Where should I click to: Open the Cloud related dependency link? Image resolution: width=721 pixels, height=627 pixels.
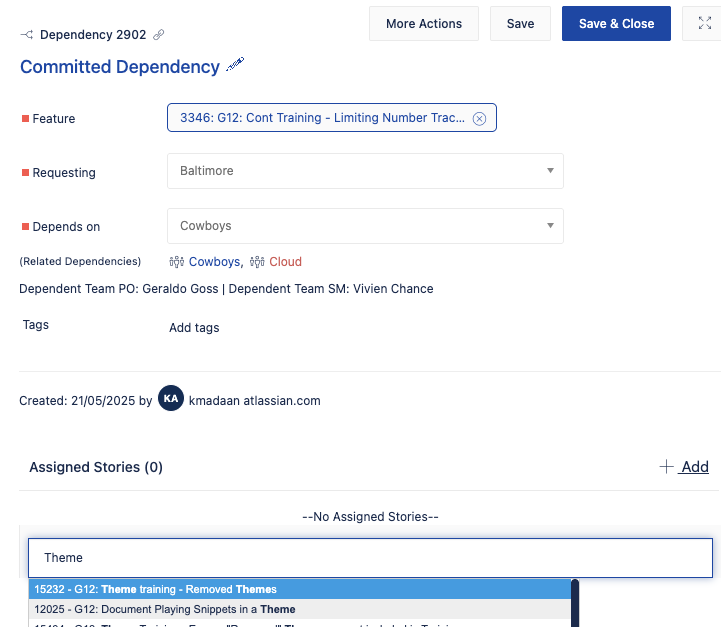285,262
